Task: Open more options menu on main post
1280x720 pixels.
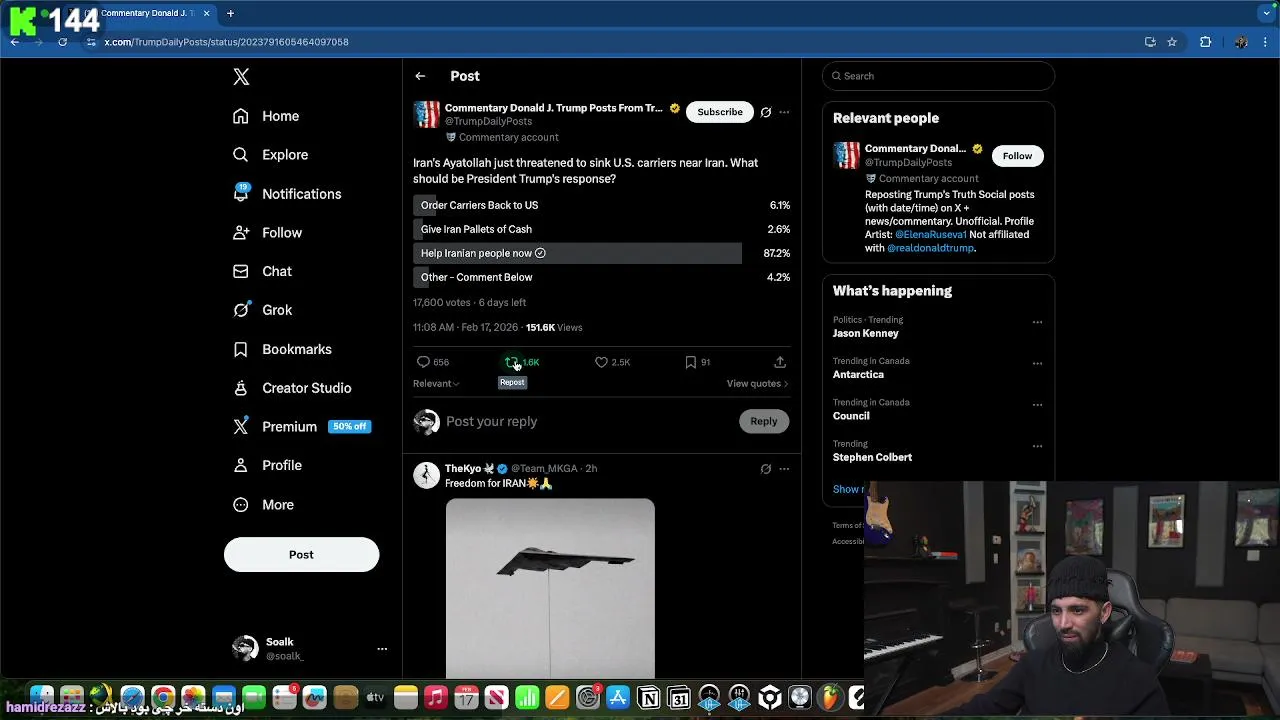Action: (784, 112)
